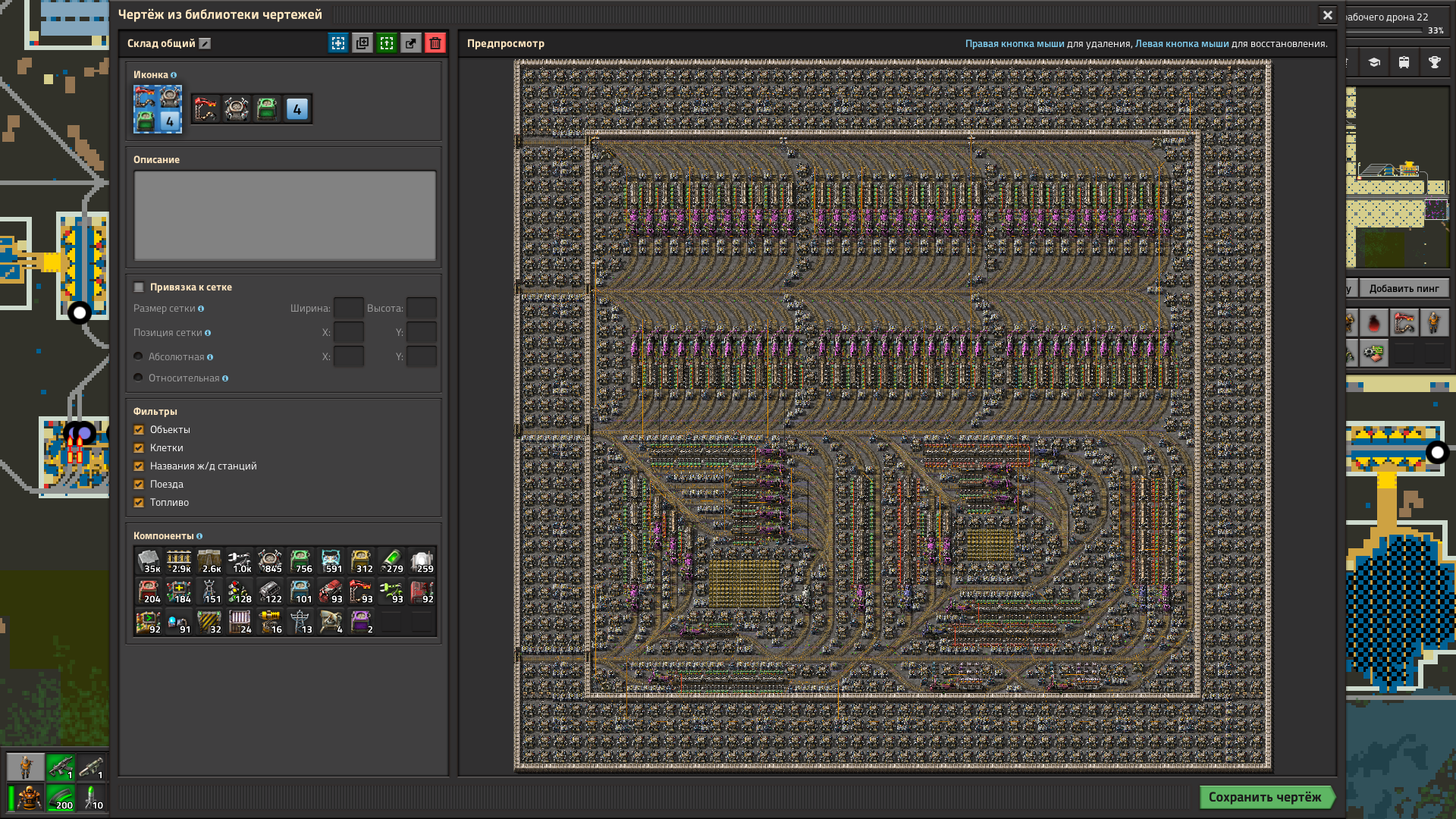Open the trains overview icon
The image size is (1456, 819).
tap(1404, 62)
